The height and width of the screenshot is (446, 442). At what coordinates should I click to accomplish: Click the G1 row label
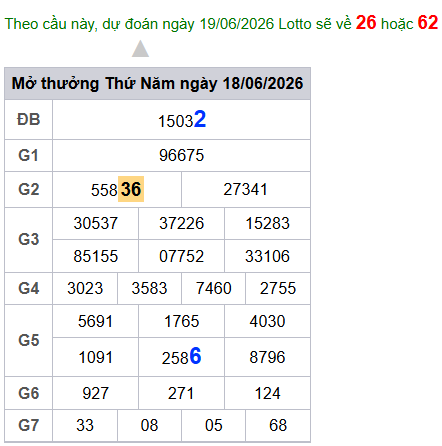tap(29, 155)
